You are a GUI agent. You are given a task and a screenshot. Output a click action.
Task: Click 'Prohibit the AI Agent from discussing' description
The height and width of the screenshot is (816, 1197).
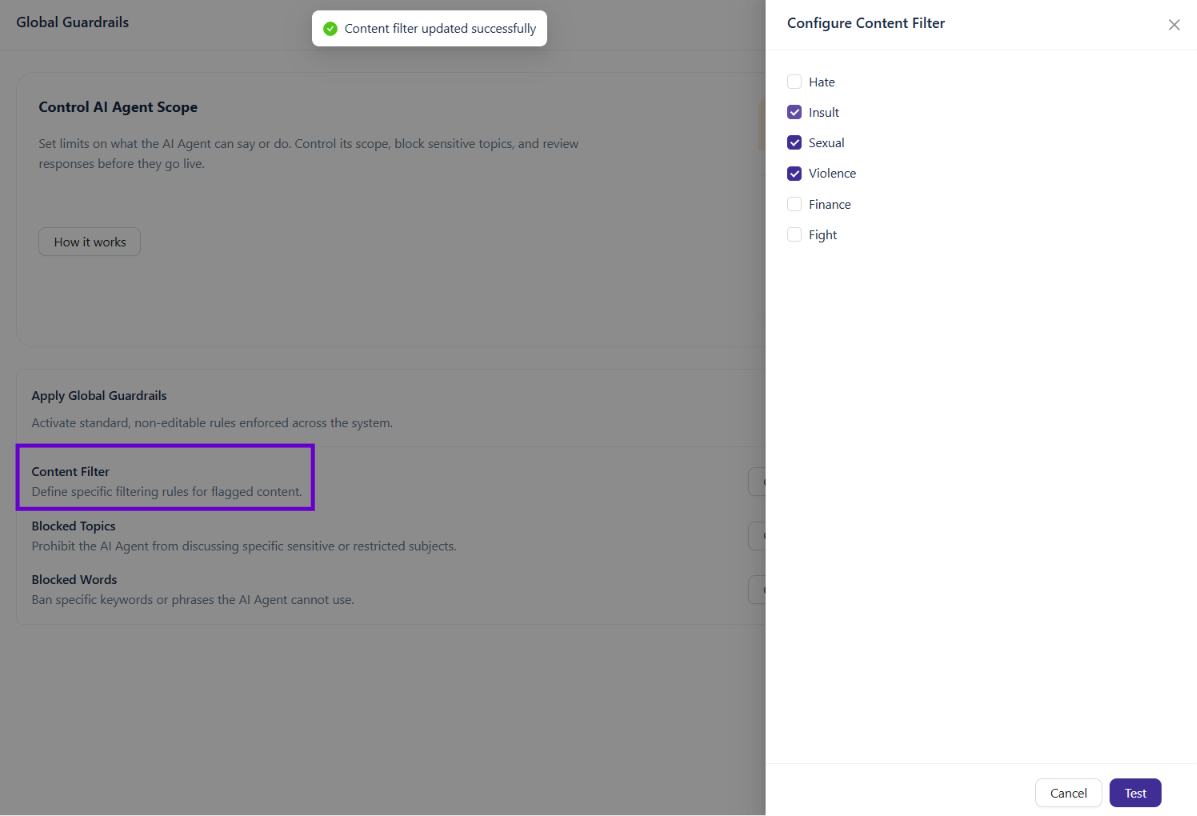coord(244,547)
